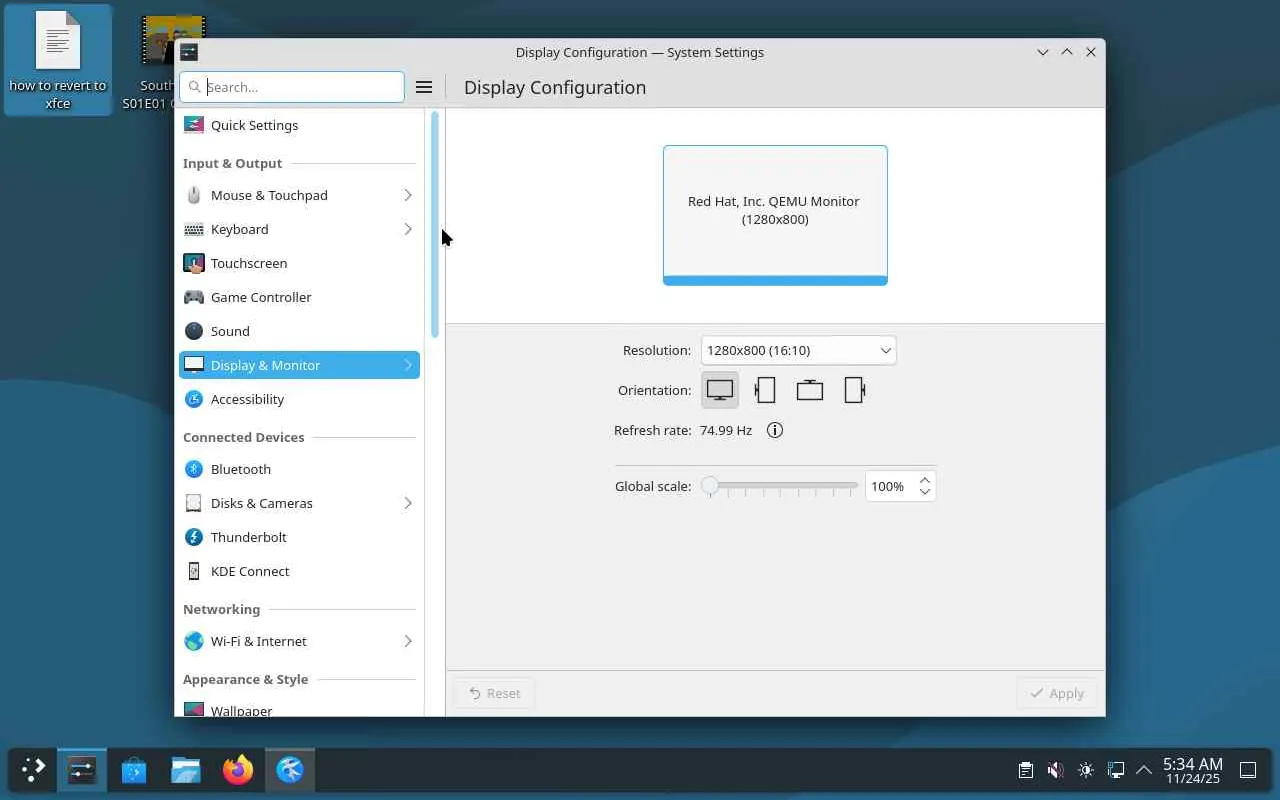The width and height of the screenshot is (1280, 800).
Task: Open the Wallpaper row in the sidebar
Action: (x=299, y=708)
